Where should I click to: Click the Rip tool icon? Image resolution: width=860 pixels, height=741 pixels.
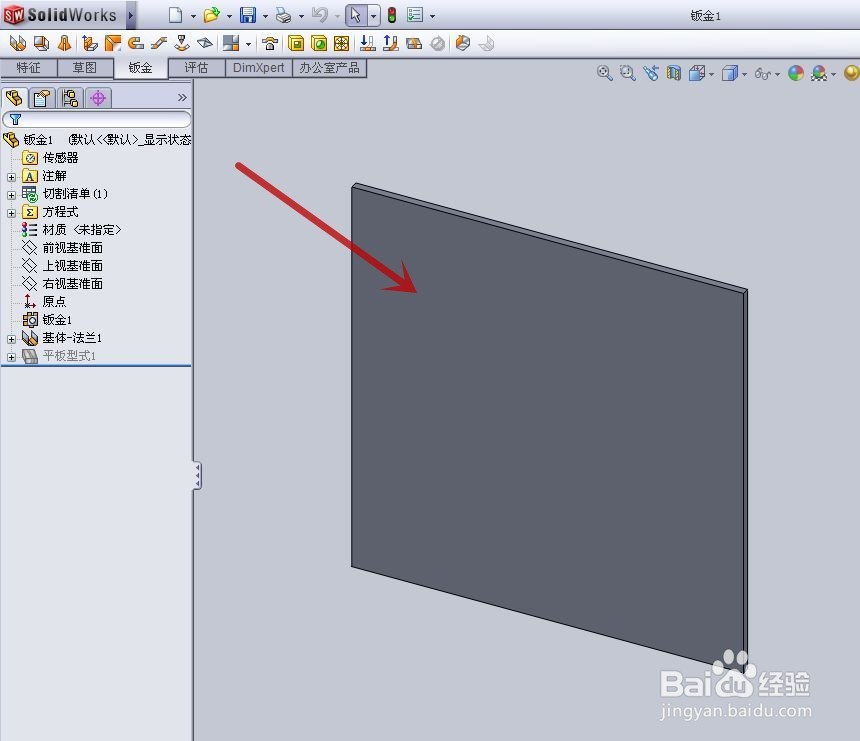pos(463,43)
